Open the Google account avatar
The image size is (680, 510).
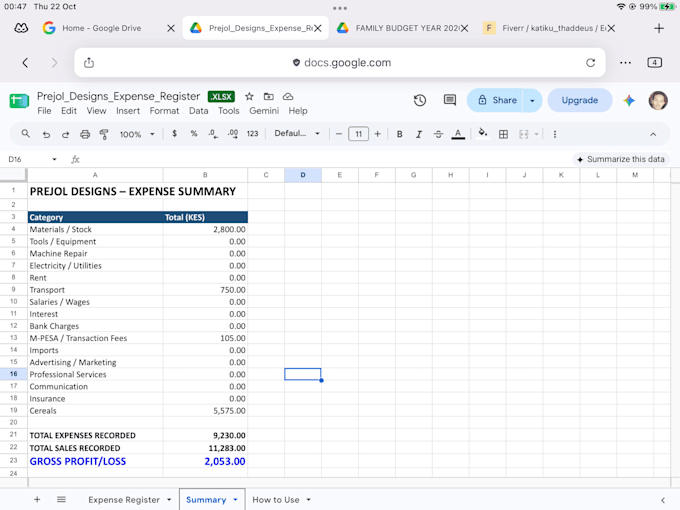[x=658, y=101]
